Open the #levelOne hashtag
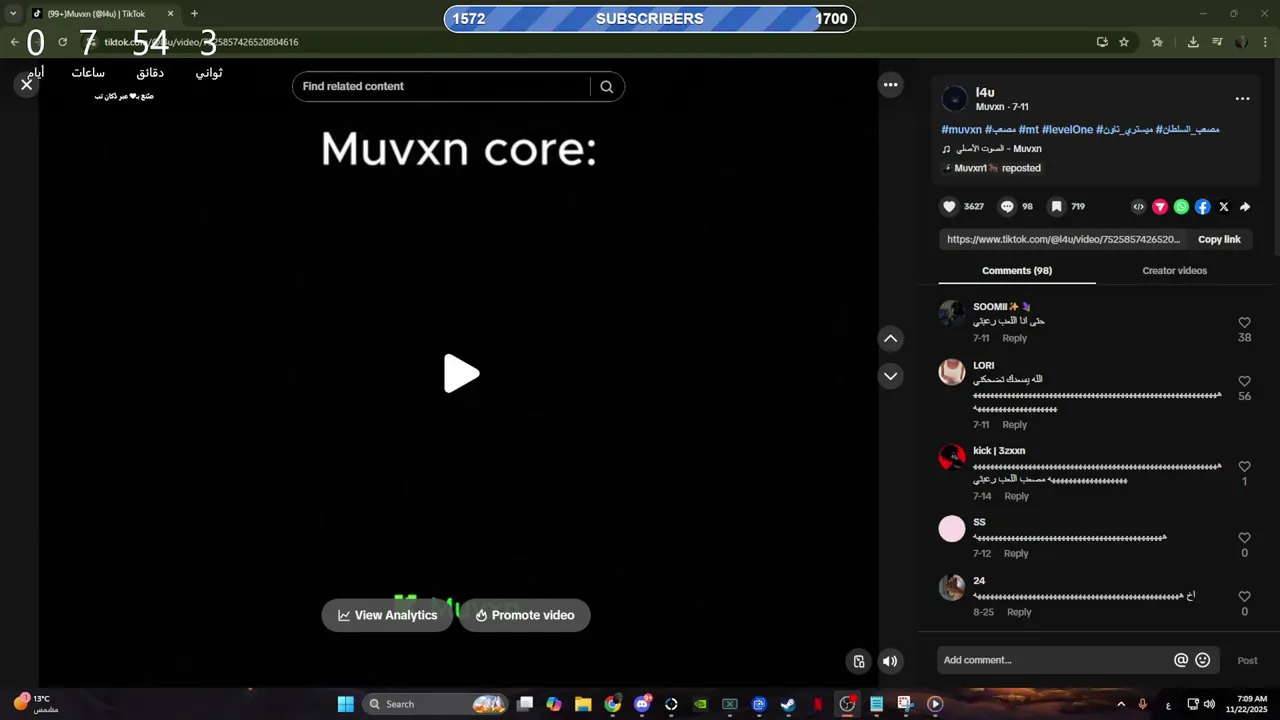 click(x=1067, y=130)
